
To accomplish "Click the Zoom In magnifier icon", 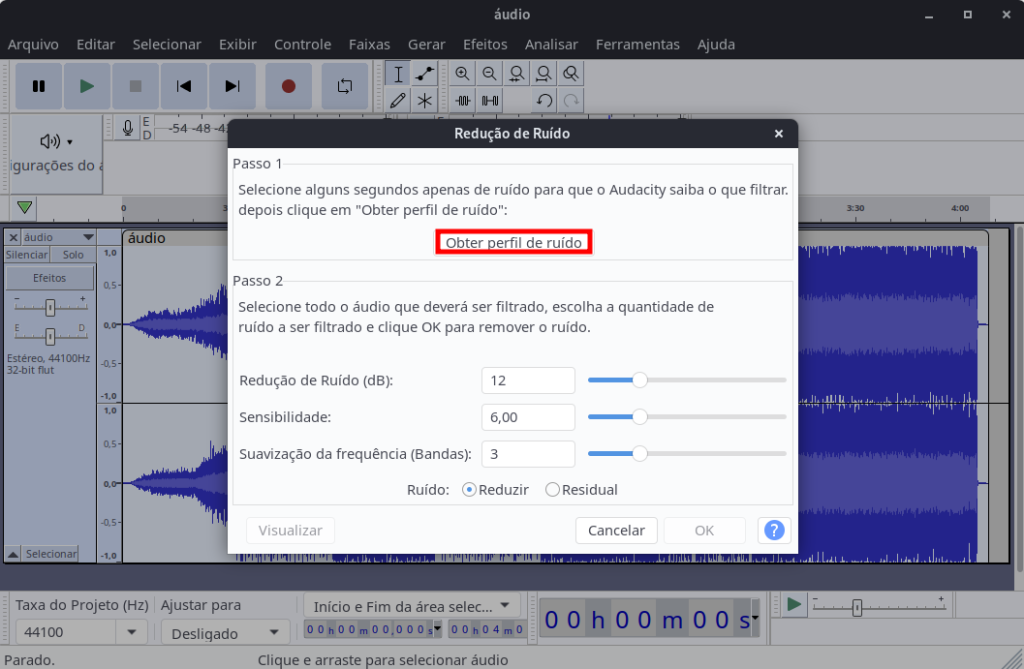I will tap(462, 74).
